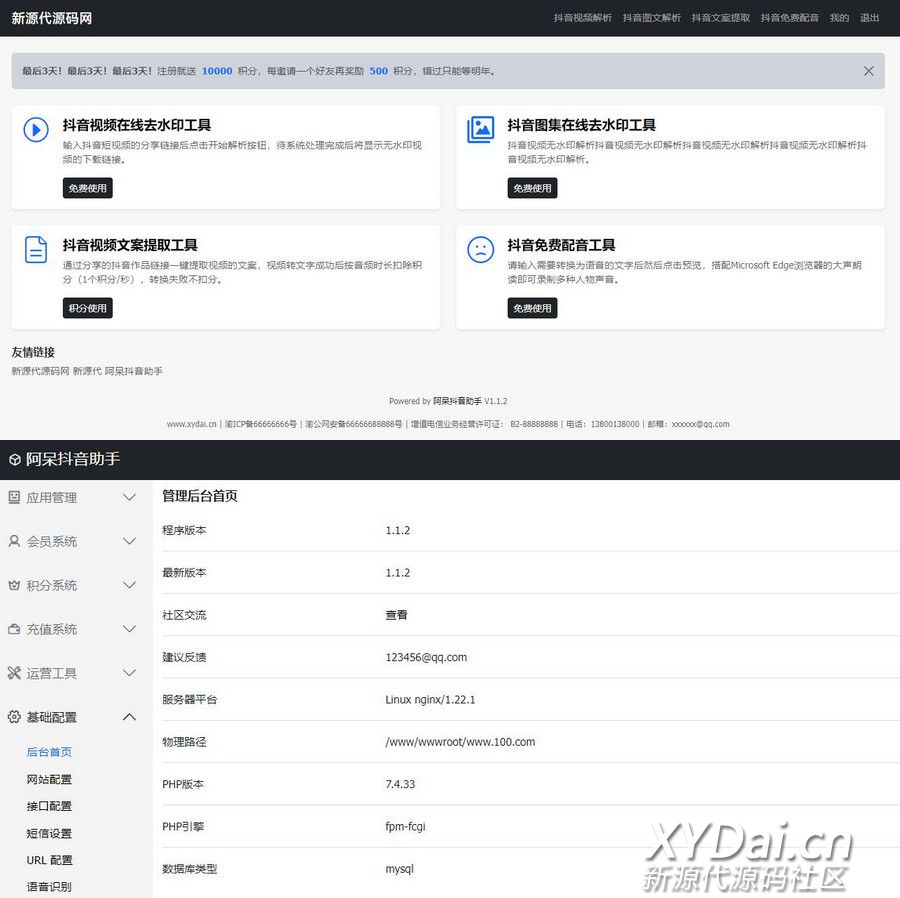Click the video play icon for watermark removal
This screenshot has width=900, height=898.
36,130
